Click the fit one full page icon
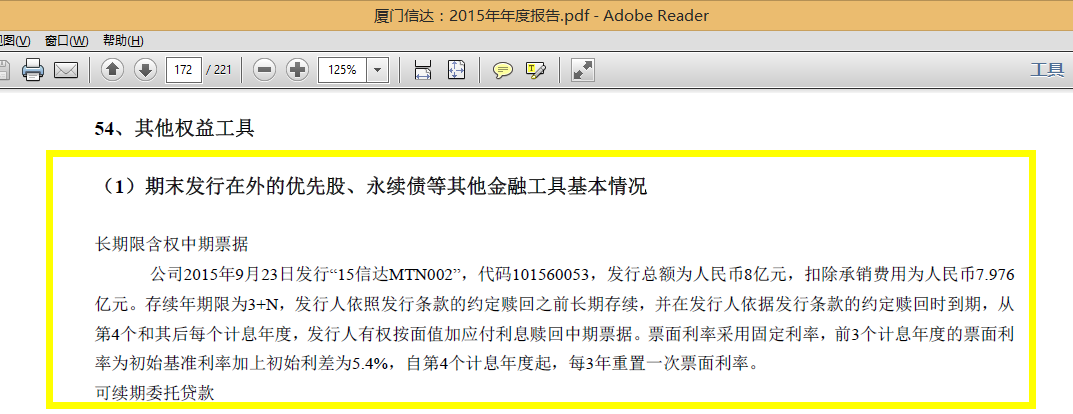 pos(456,70)
